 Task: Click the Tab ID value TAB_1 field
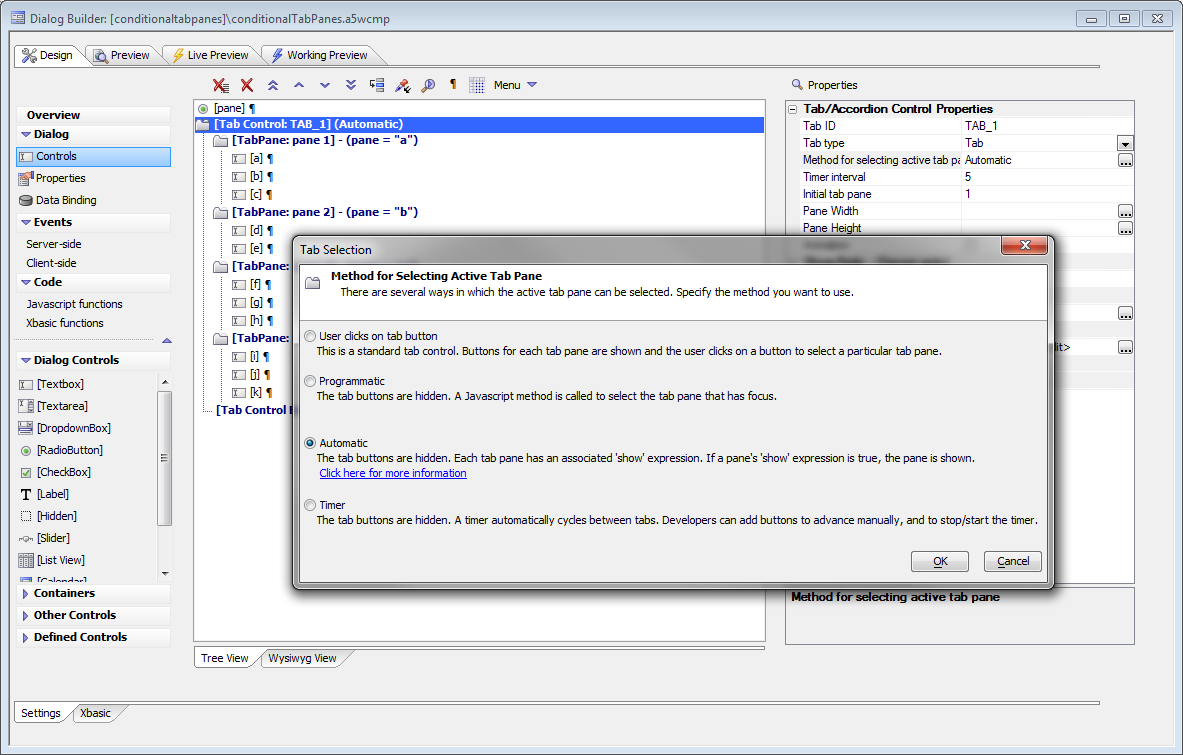pyautogui.click(x=1047, y=126)
